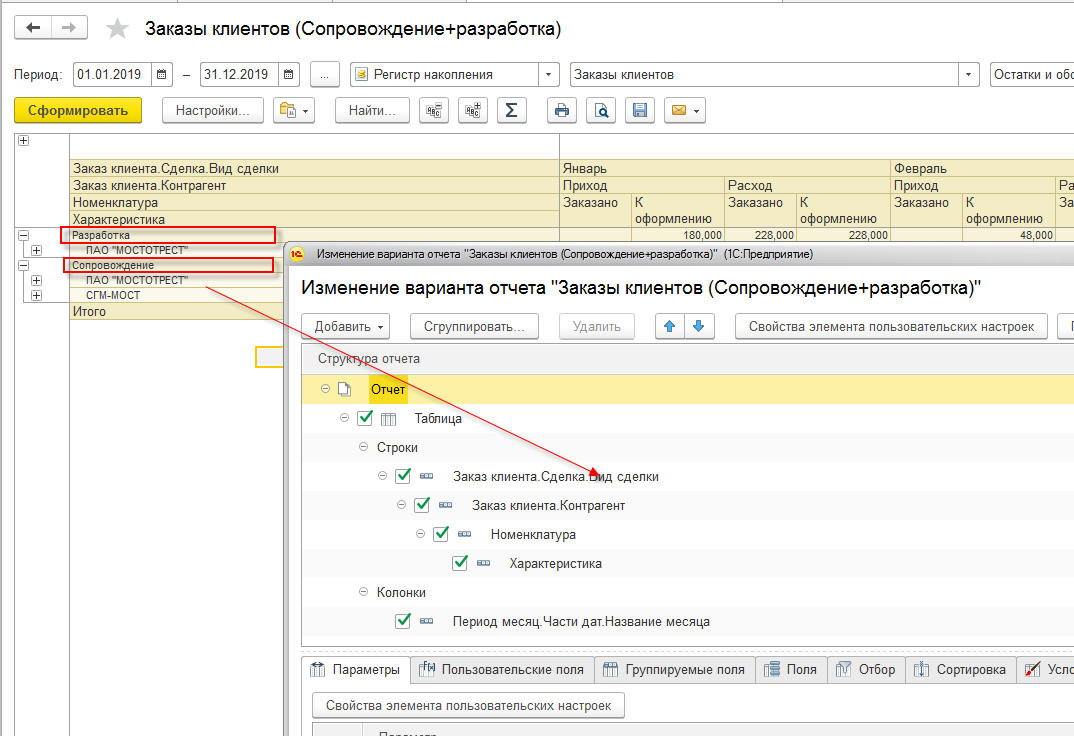Open the email icon dropdown arrow

click(697, 111)
